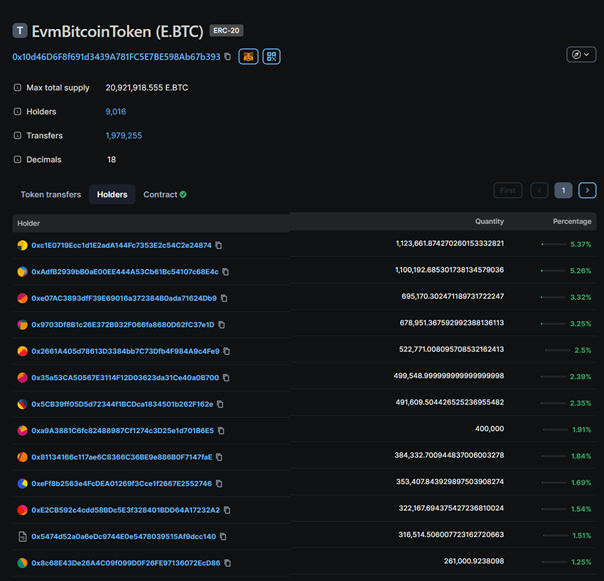Click contract file icon beside 0x5474d52a0a6e
The image size is (604, 581).
point(23,536)
